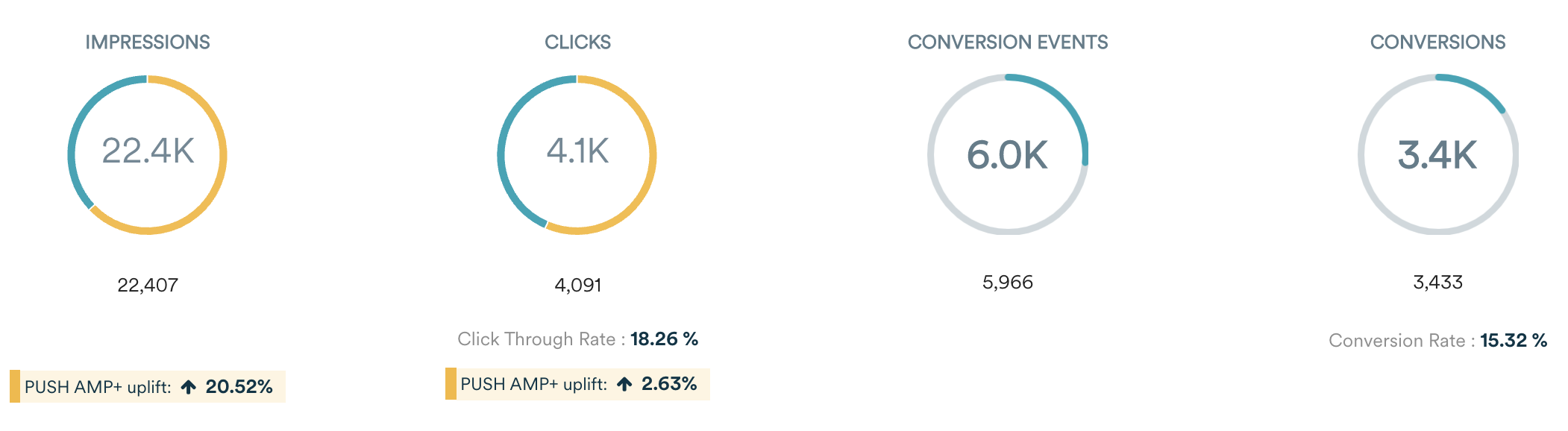1568x431 pixels.
Task: Click the Click Through Rate 18.26 % text
Action: point(578,339)
